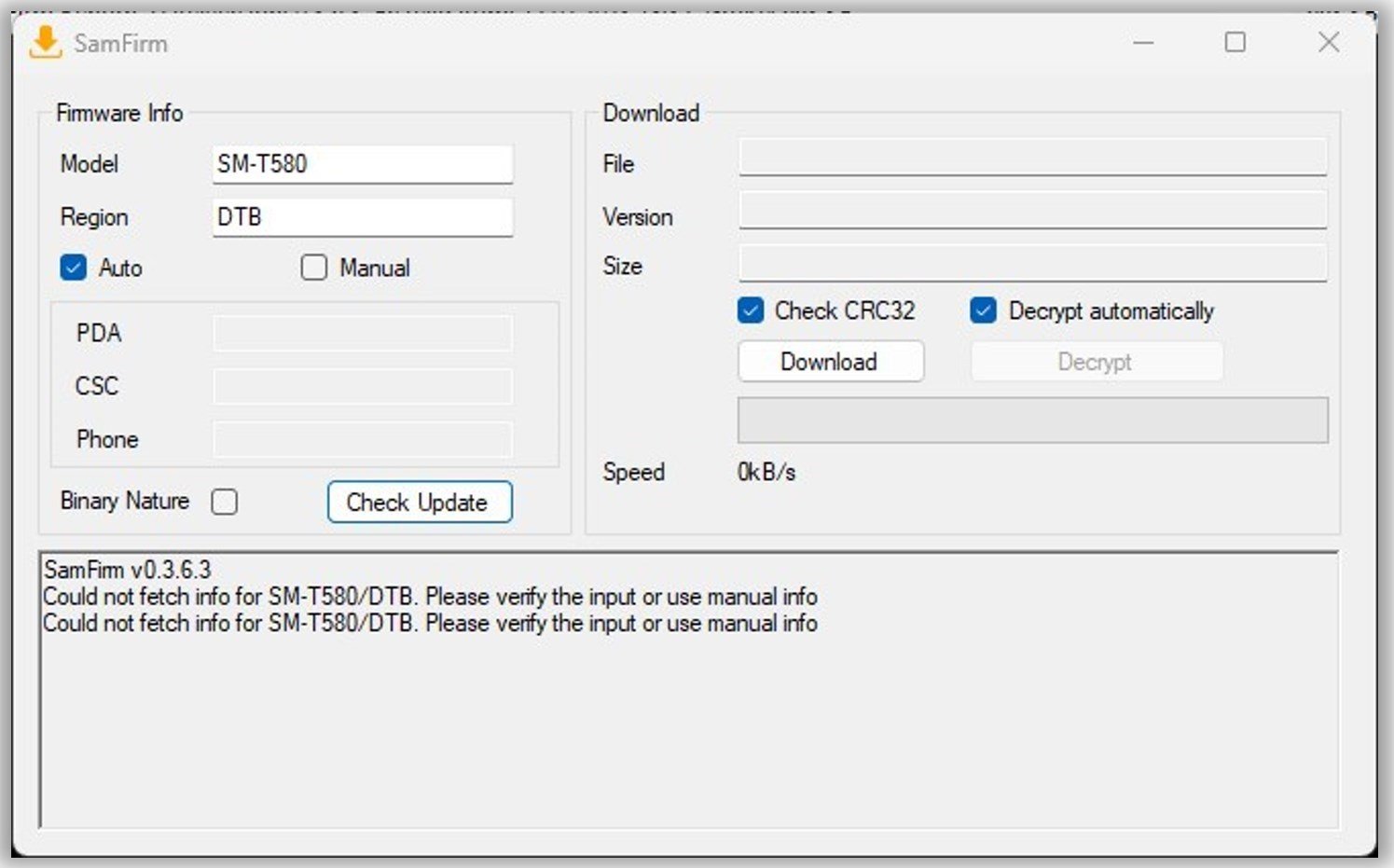Click the PDA text field

point(362,333)
